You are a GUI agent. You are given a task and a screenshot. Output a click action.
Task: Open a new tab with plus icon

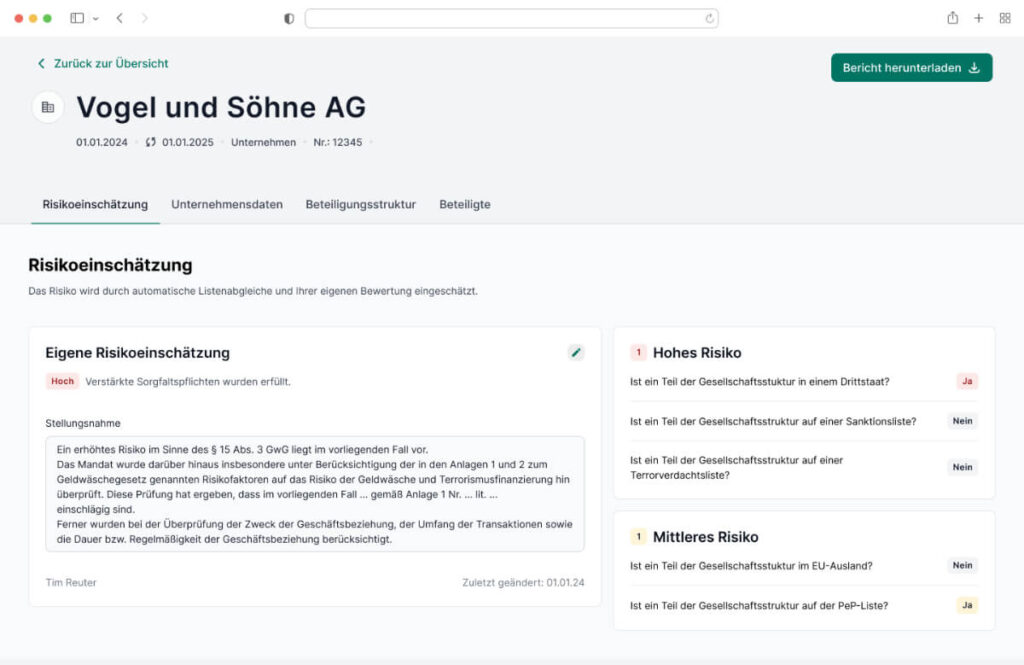978,18
